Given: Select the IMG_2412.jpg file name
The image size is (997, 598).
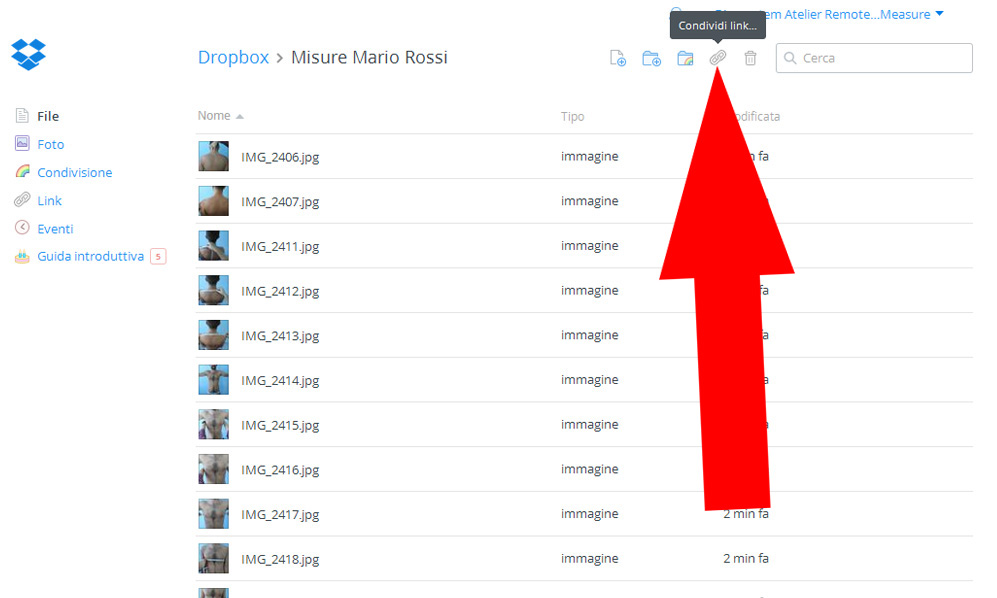Looking at the screenshot, I should 280,291.
